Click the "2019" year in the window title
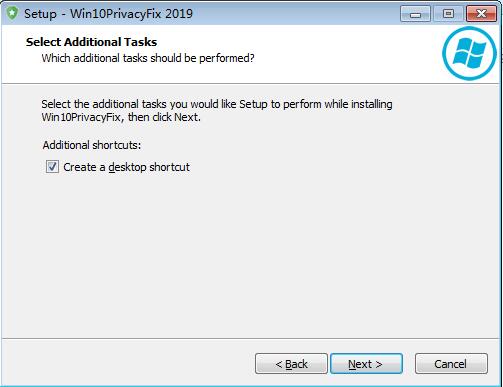Image resolution: width=503 pixels, height=387 pixels. pyautogui.click(x=179, y=14)
